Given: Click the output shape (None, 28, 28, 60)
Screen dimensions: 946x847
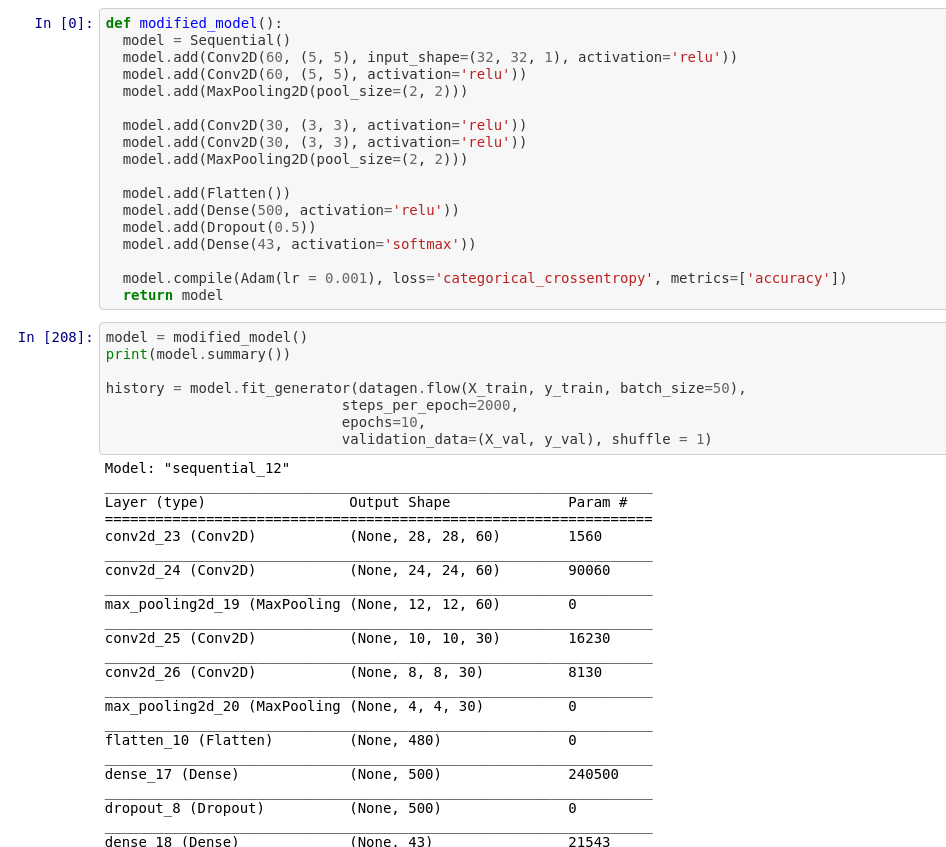Looking at the screenshot, I should (x=425, y=536).
